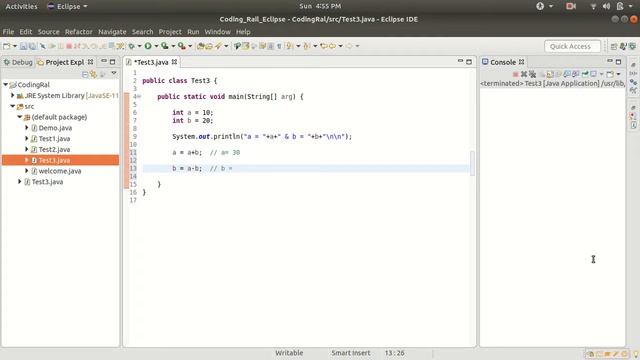Viewport: 640px width, 360px height.
Task: Click the 'int a = 10;' line
Action: point(192,112)
